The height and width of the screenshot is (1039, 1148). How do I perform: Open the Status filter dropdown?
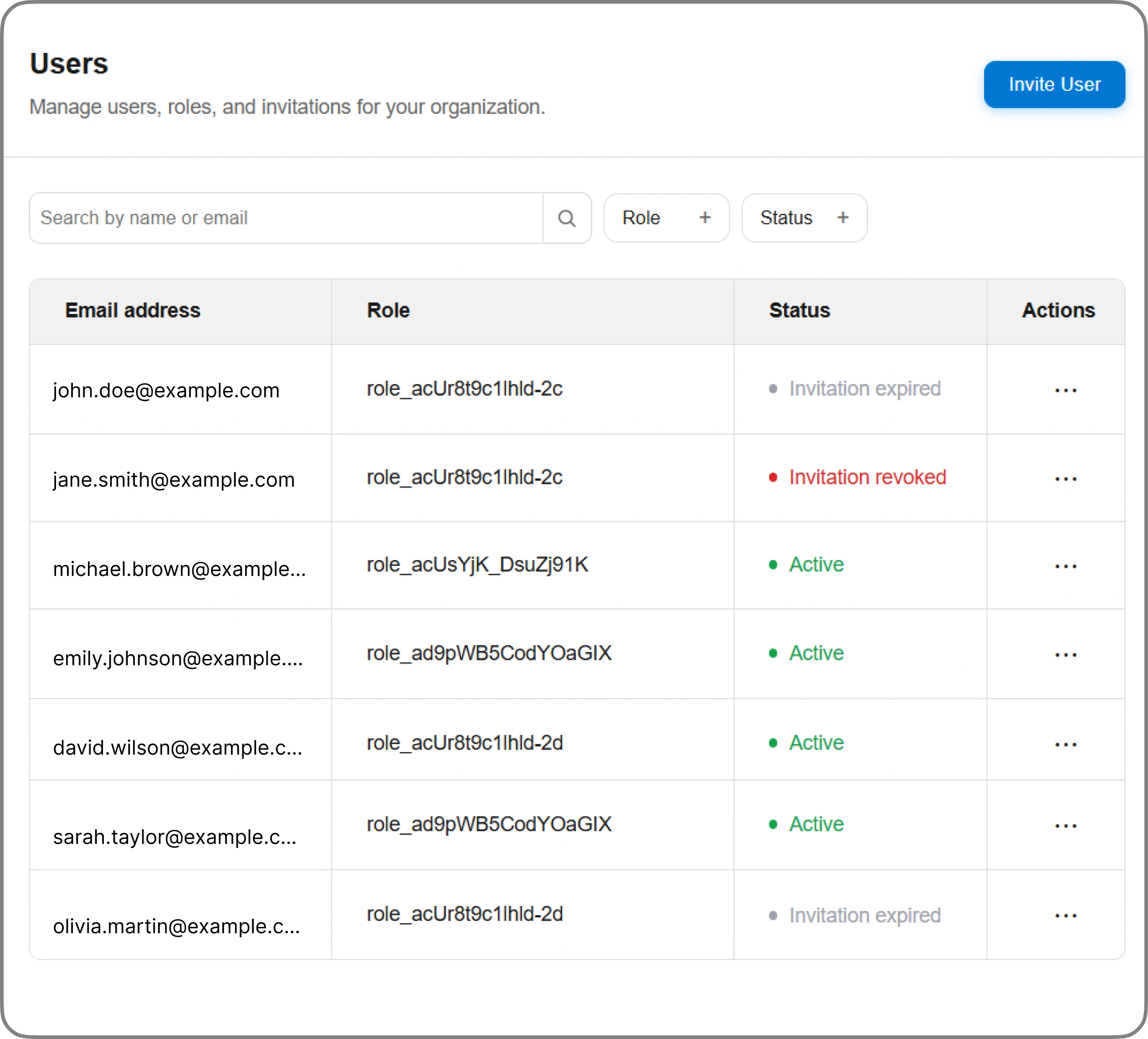pyautogui.click(x=804, y=218)
